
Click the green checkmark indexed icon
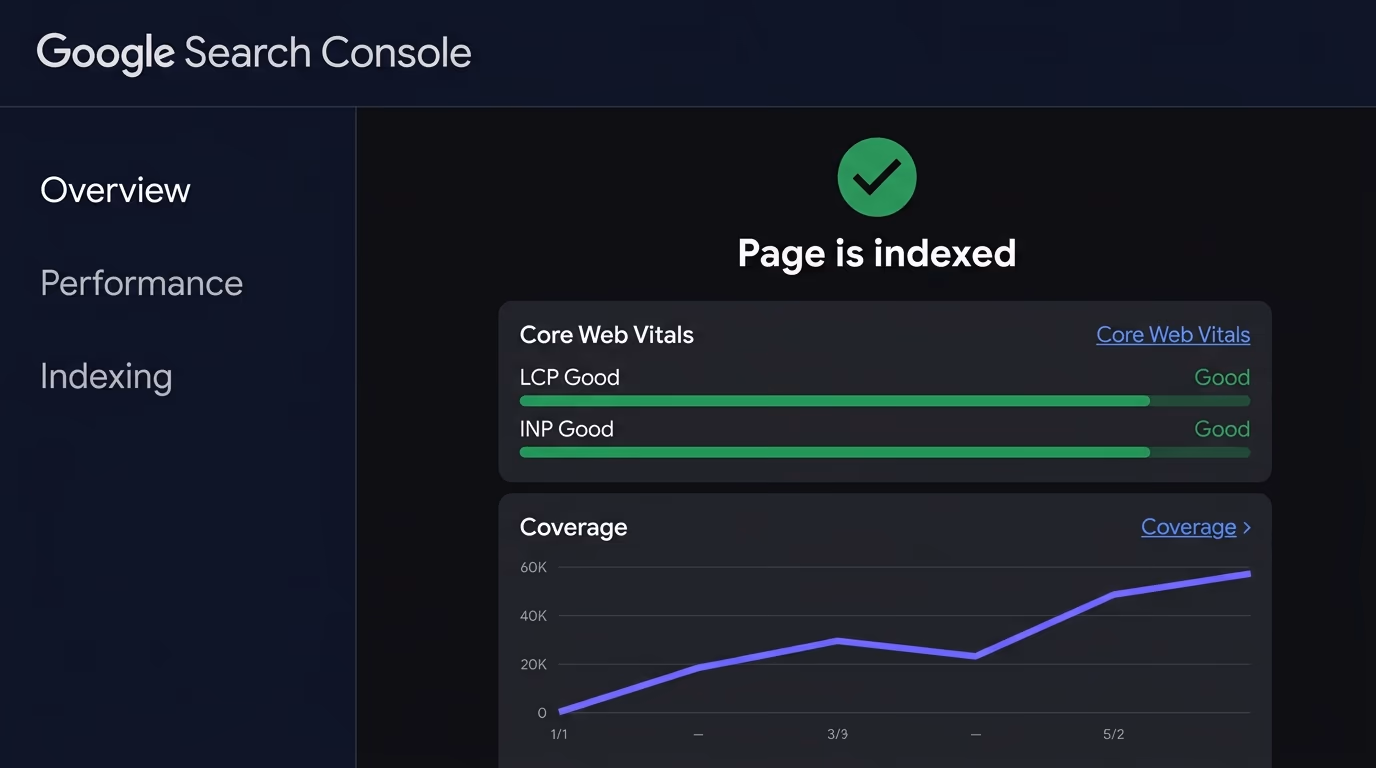[877, 177]
